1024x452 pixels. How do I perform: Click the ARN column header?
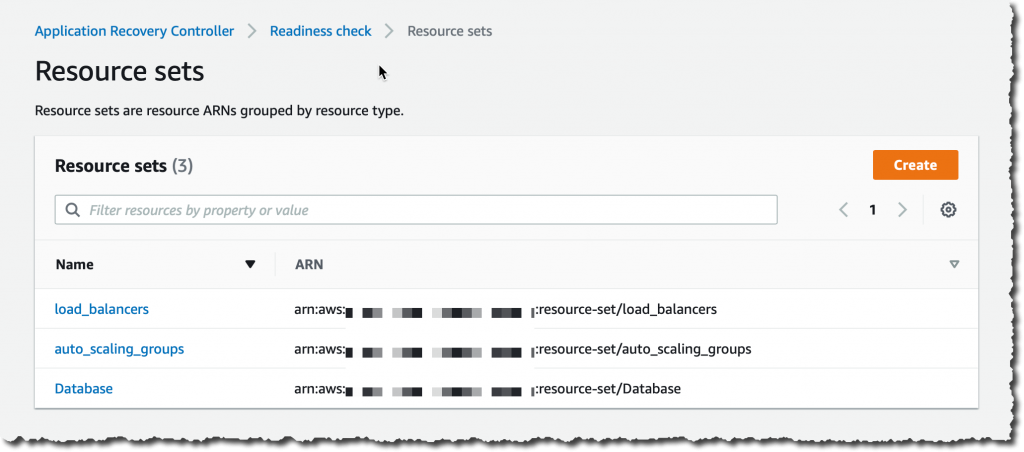pos(309,265)
